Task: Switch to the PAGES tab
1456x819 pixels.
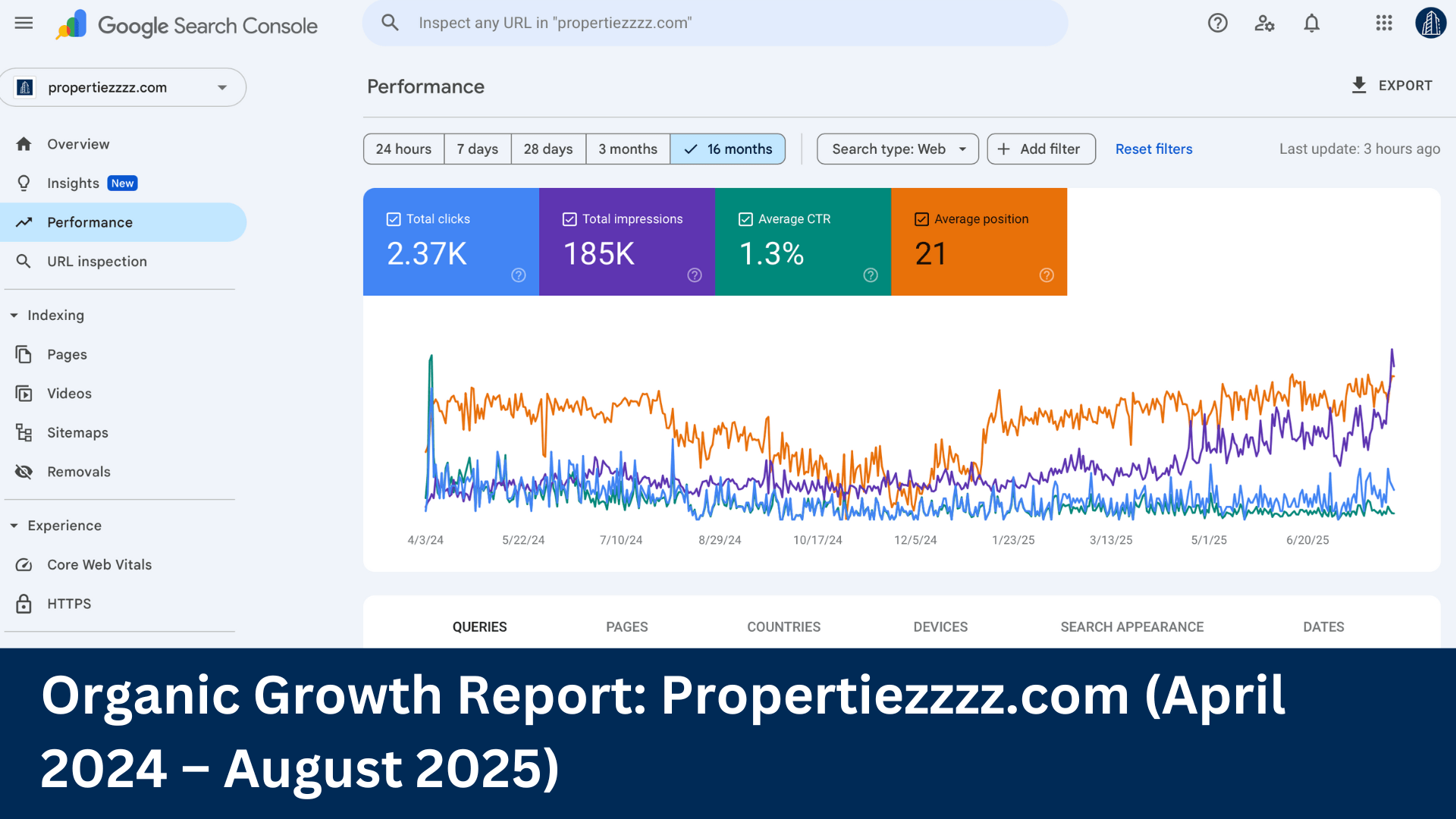Action: point(626,626)
